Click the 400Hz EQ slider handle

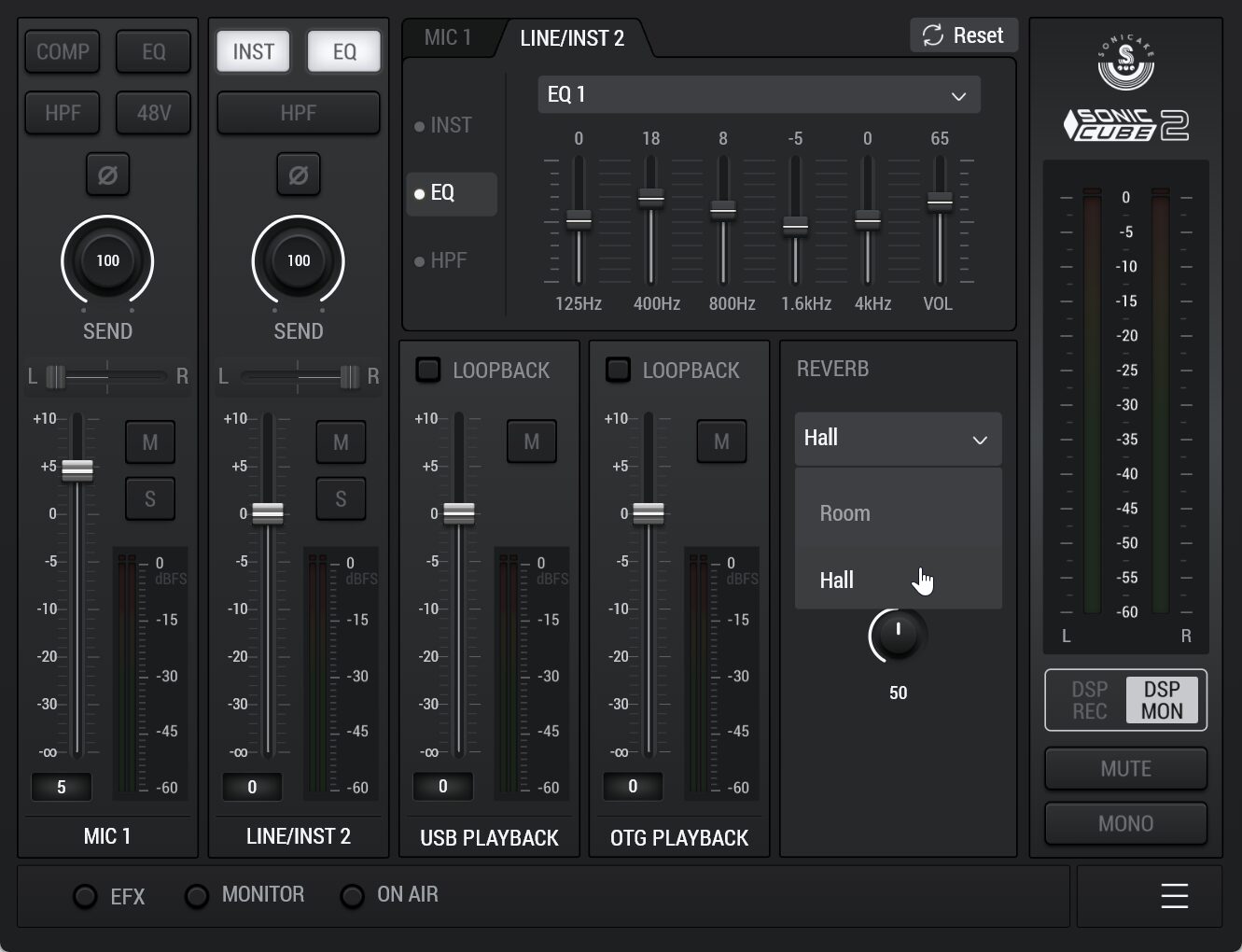650,198
